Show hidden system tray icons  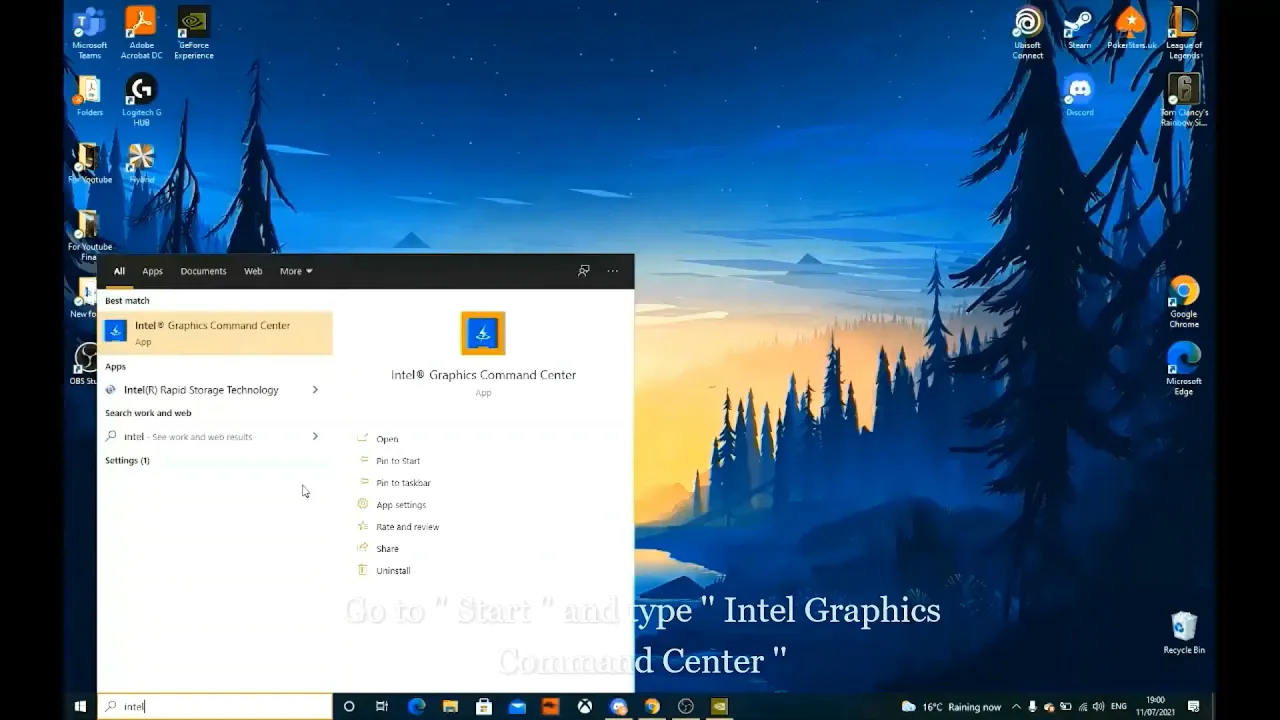[x=1016, y=706]
